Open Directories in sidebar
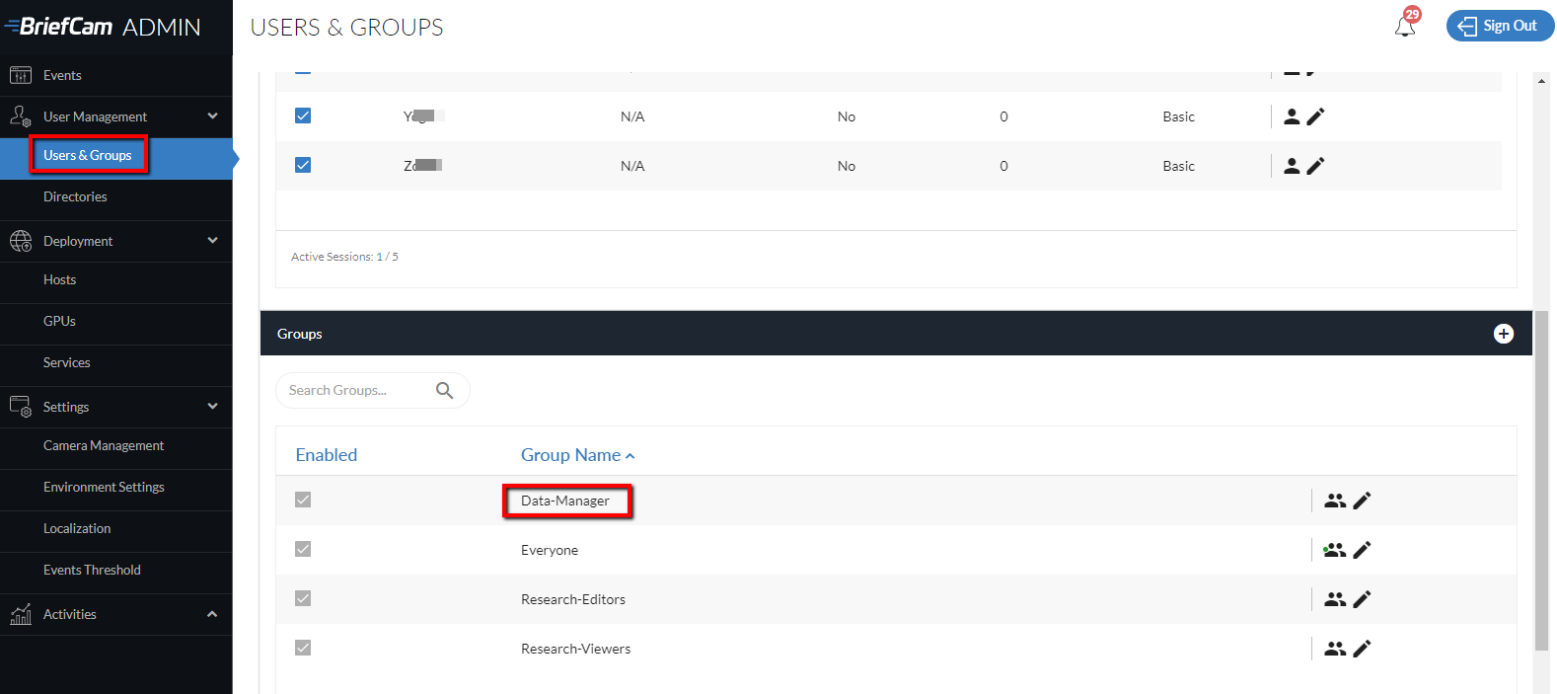The width and height of the screenshot is (1557, 694). (x=75, y=197)
